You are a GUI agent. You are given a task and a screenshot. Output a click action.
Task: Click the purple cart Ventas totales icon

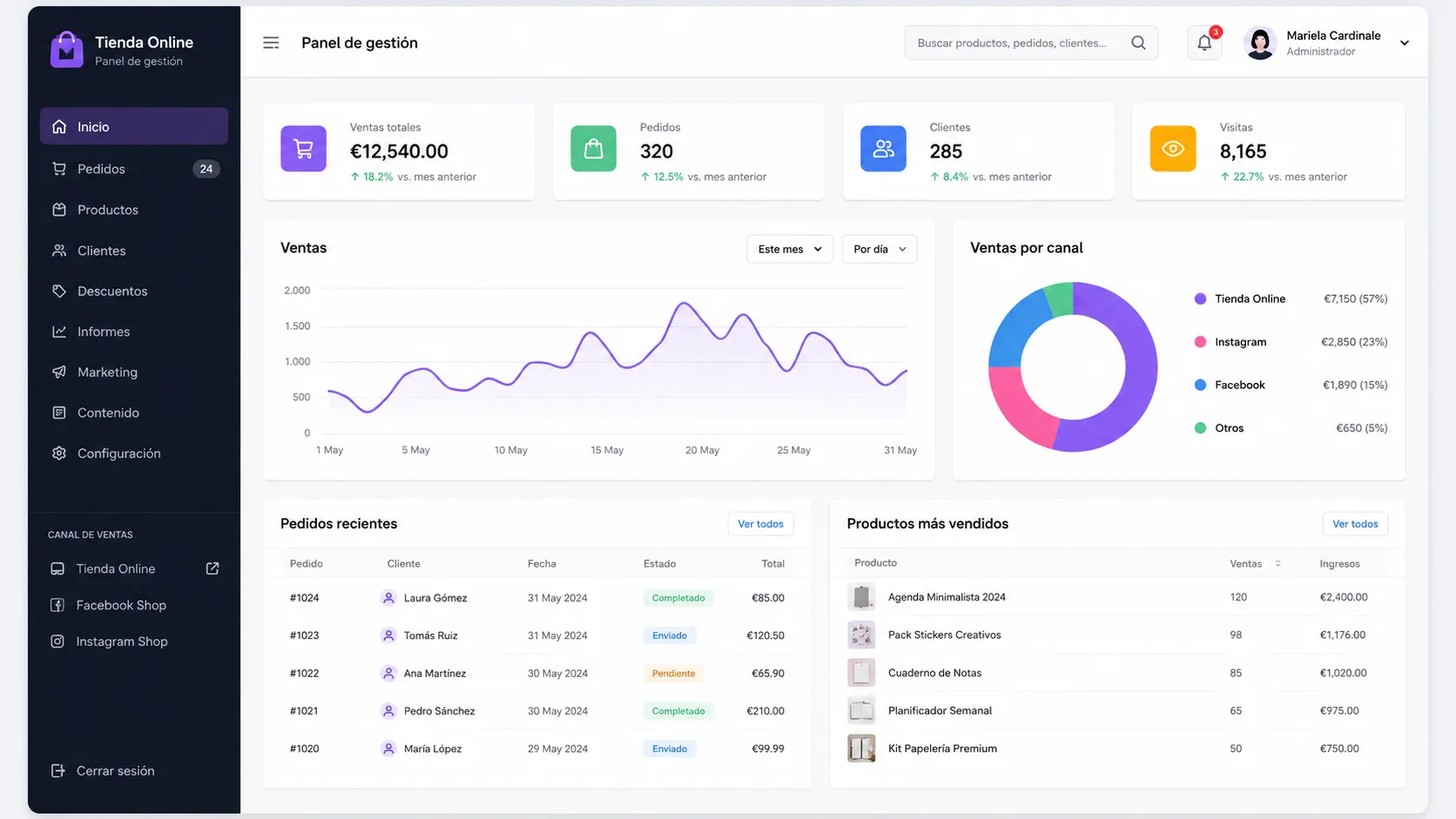click(303, 149)
